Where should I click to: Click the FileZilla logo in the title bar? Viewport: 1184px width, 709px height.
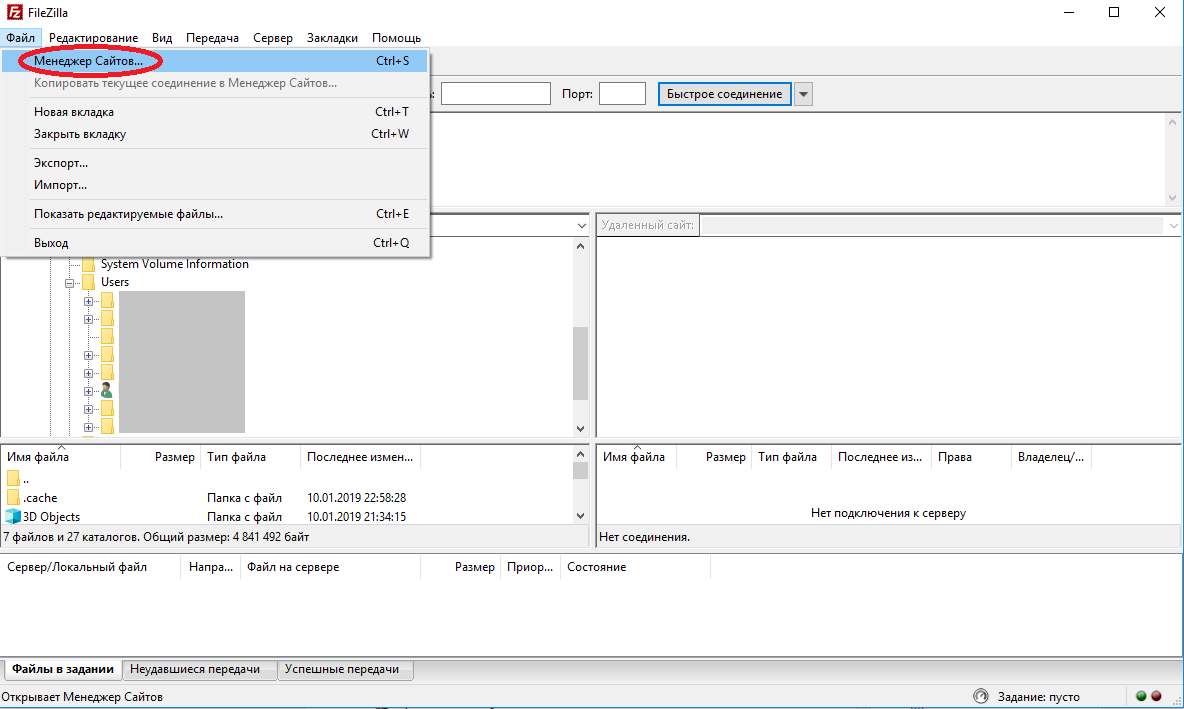[14, 12]
